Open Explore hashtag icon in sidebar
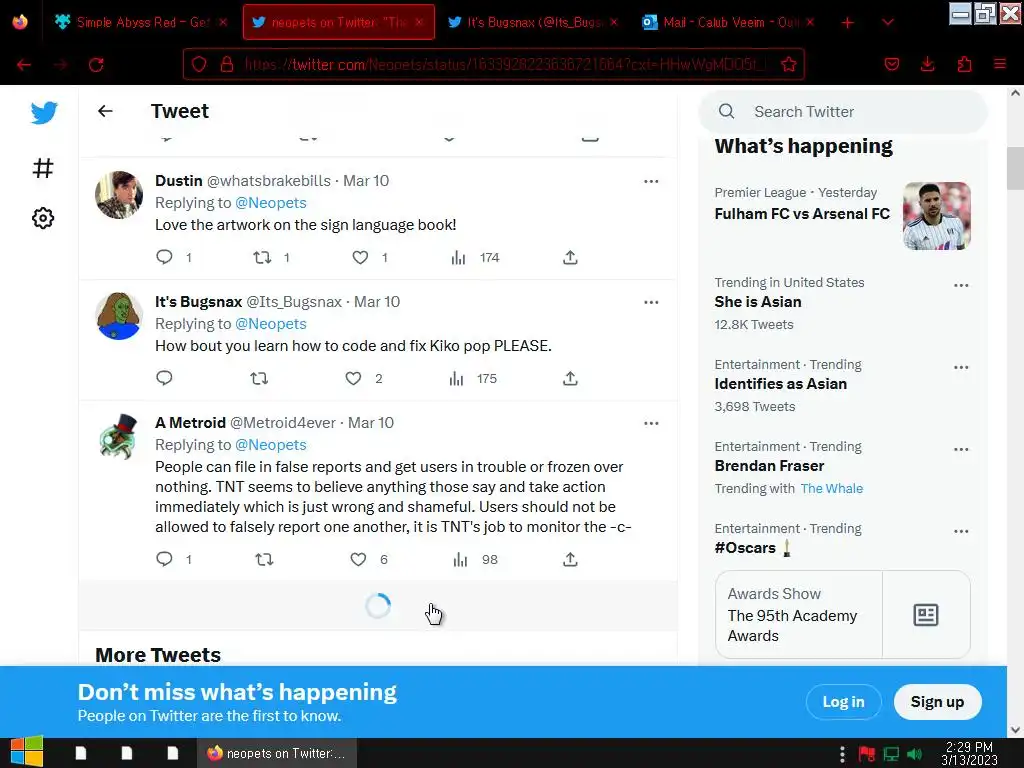The width and height of the screenshot is (1024, 768). 43,168
